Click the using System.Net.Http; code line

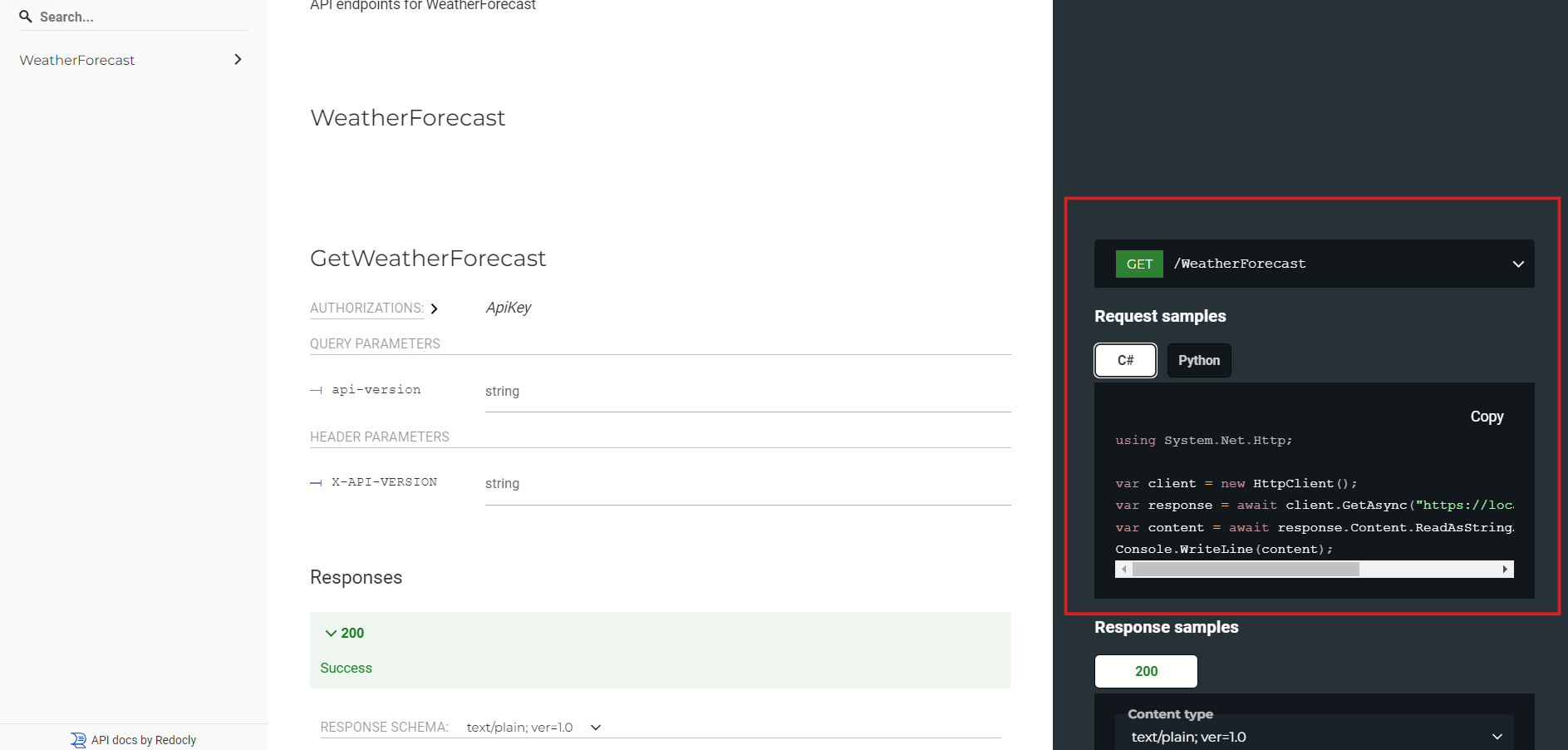pyautogui.click(x=1203, y=440)
